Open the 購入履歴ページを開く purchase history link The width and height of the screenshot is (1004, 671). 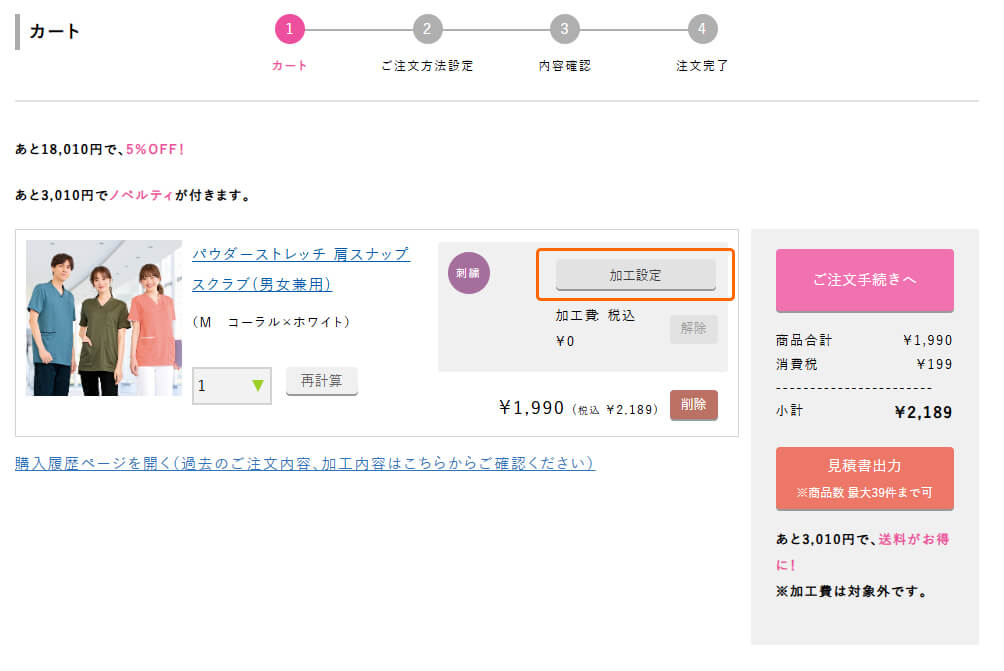click(x=305, y=463)
